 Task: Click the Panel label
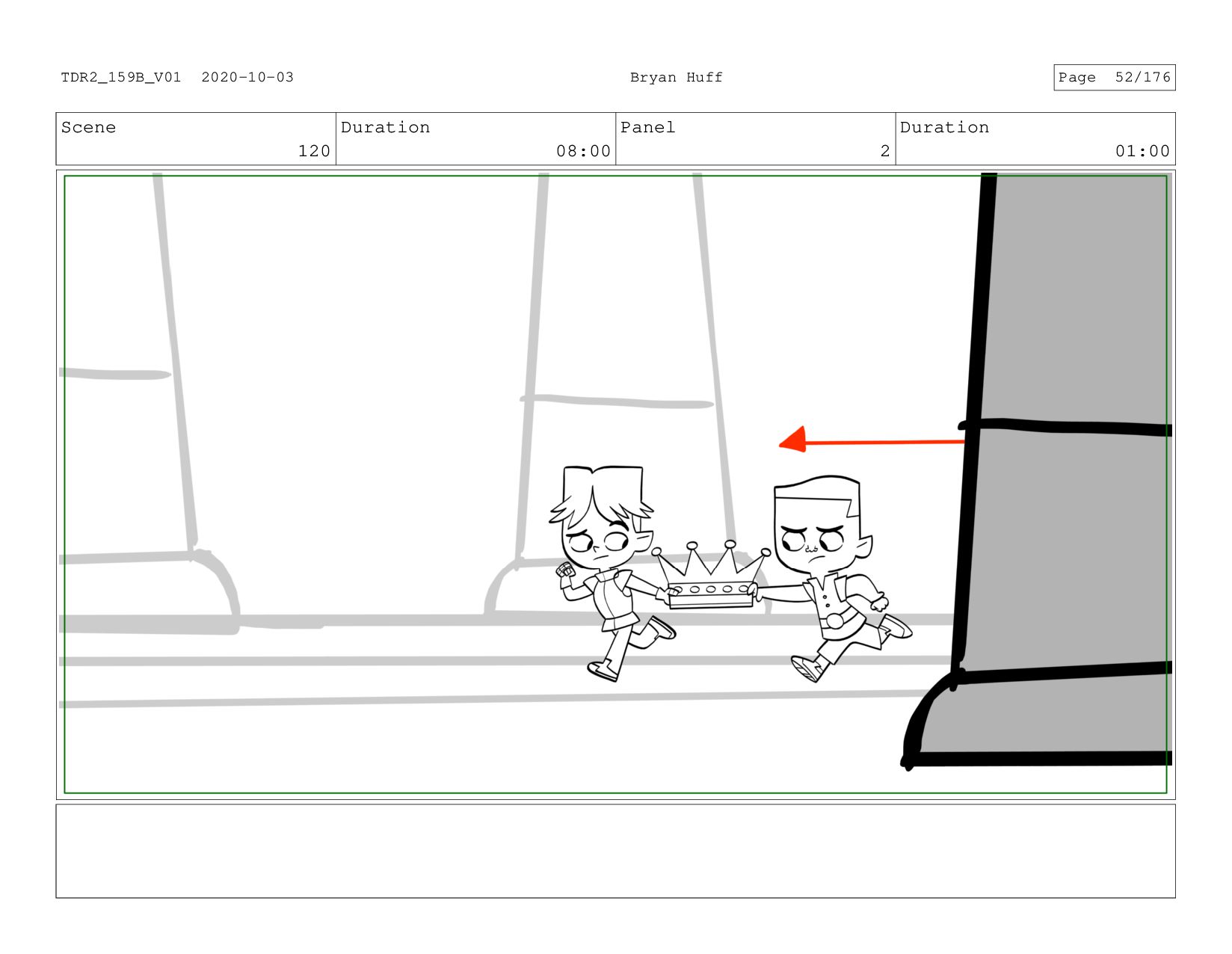[647, 127]
